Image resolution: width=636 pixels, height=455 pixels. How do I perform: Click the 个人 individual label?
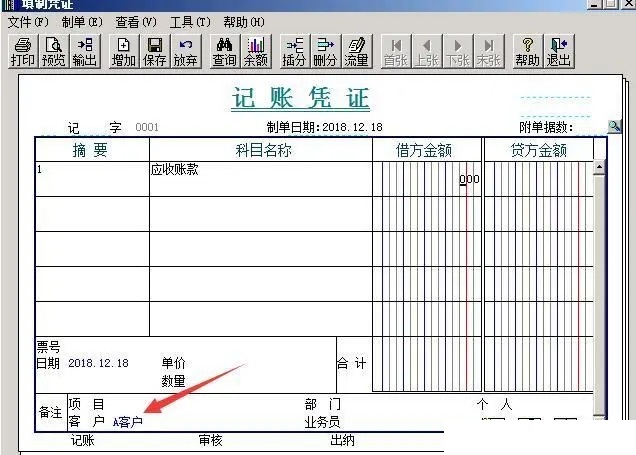coord(494,404)
